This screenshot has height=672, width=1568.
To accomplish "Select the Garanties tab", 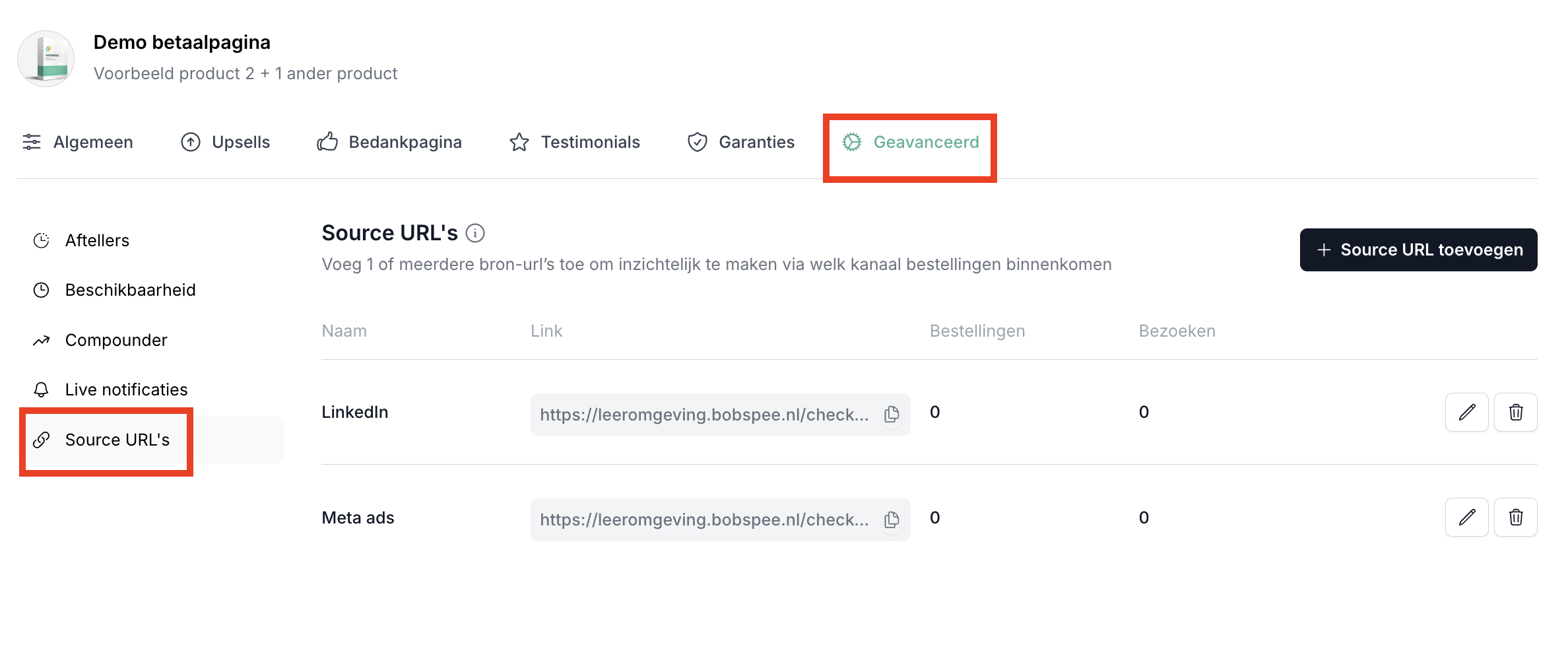I will 741,142.
